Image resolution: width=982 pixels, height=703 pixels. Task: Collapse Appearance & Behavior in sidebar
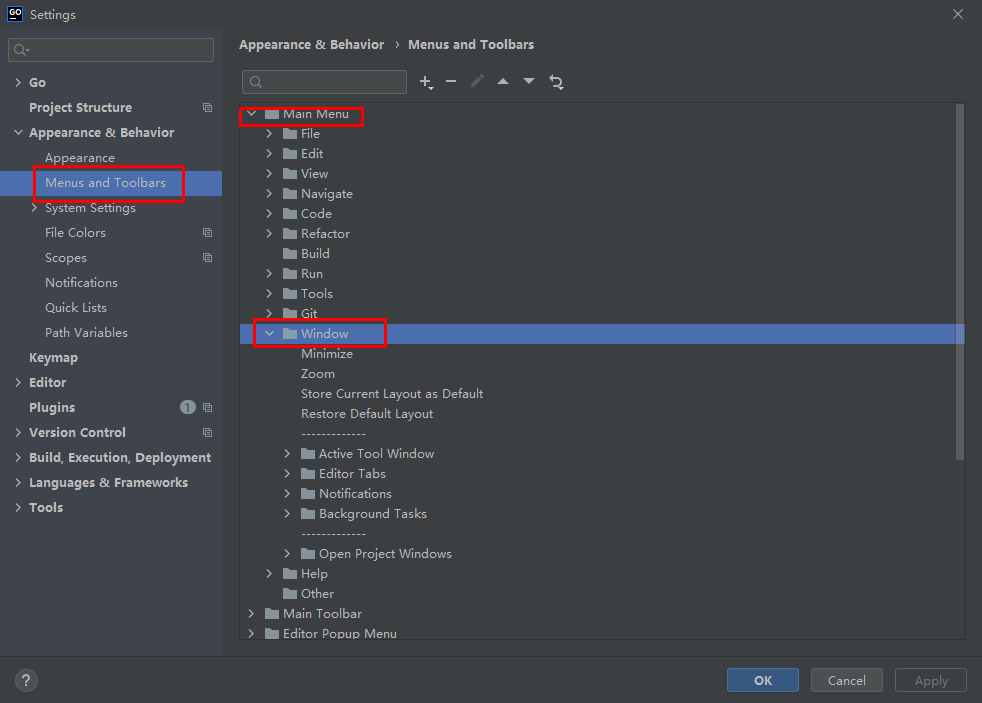pyautogui.click(x=18, y=133)
